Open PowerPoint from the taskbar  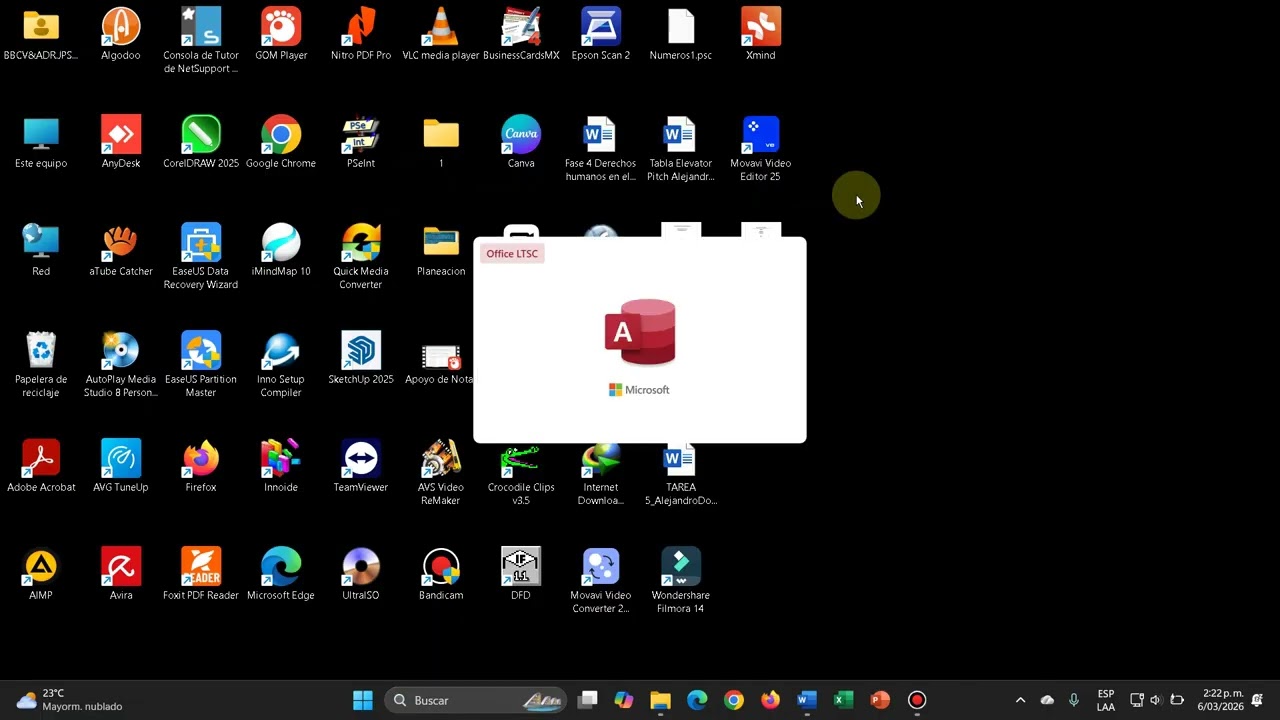click(880, 700)
